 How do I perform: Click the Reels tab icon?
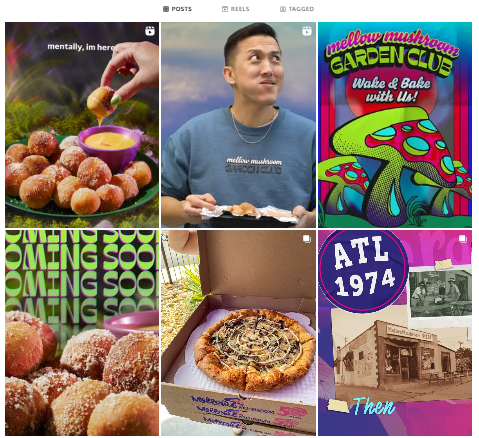(x=225, y=9)
